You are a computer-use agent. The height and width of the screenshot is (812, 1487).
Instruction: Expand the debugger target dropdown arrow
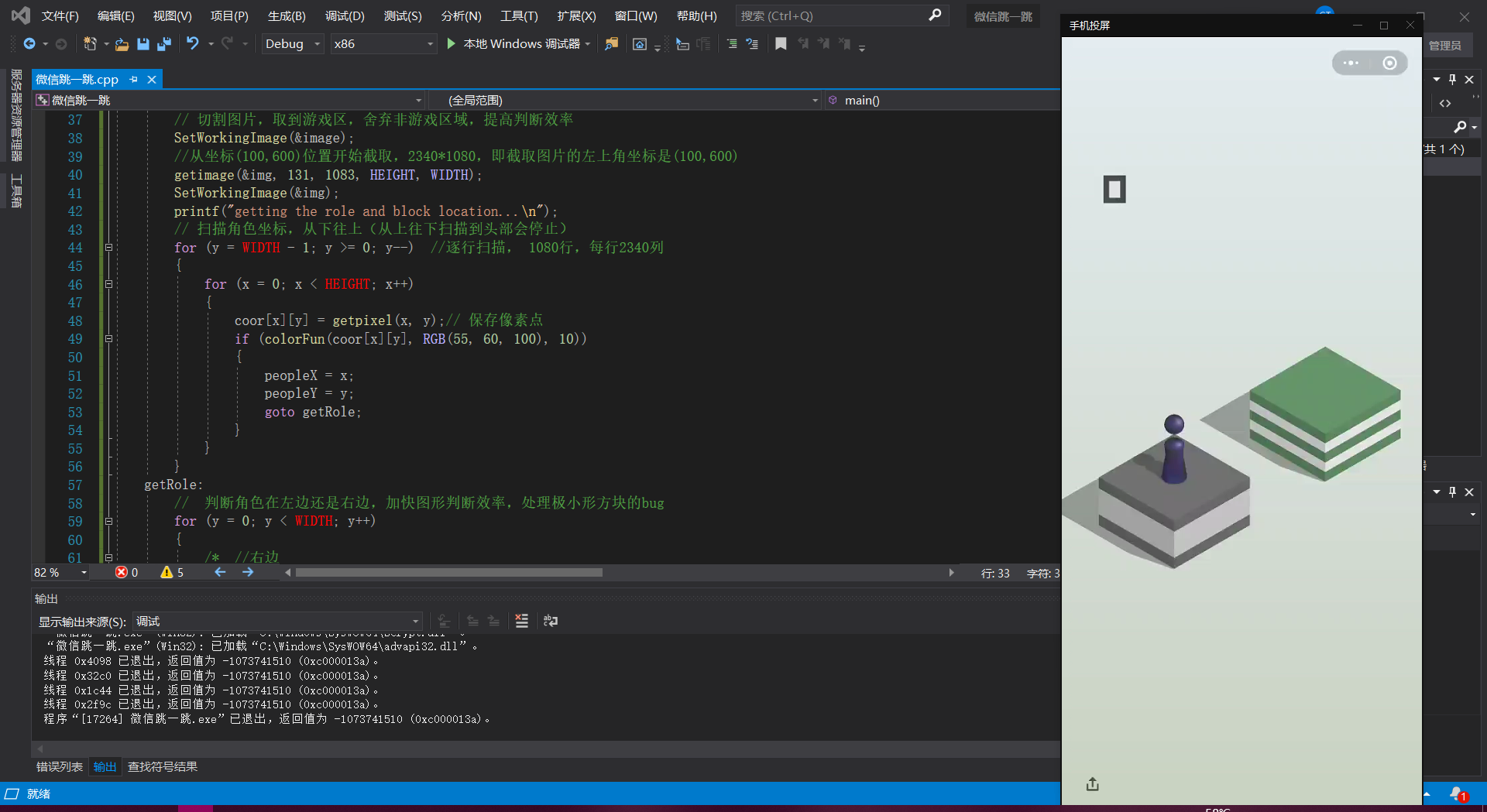coord(588,44)
